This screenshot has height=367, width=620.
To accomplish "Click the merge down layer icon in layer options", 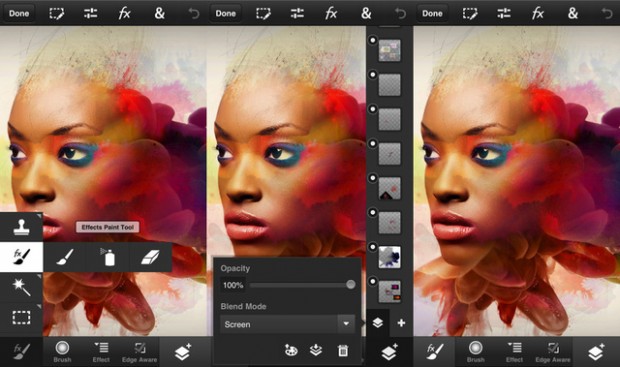I will 316,350.
